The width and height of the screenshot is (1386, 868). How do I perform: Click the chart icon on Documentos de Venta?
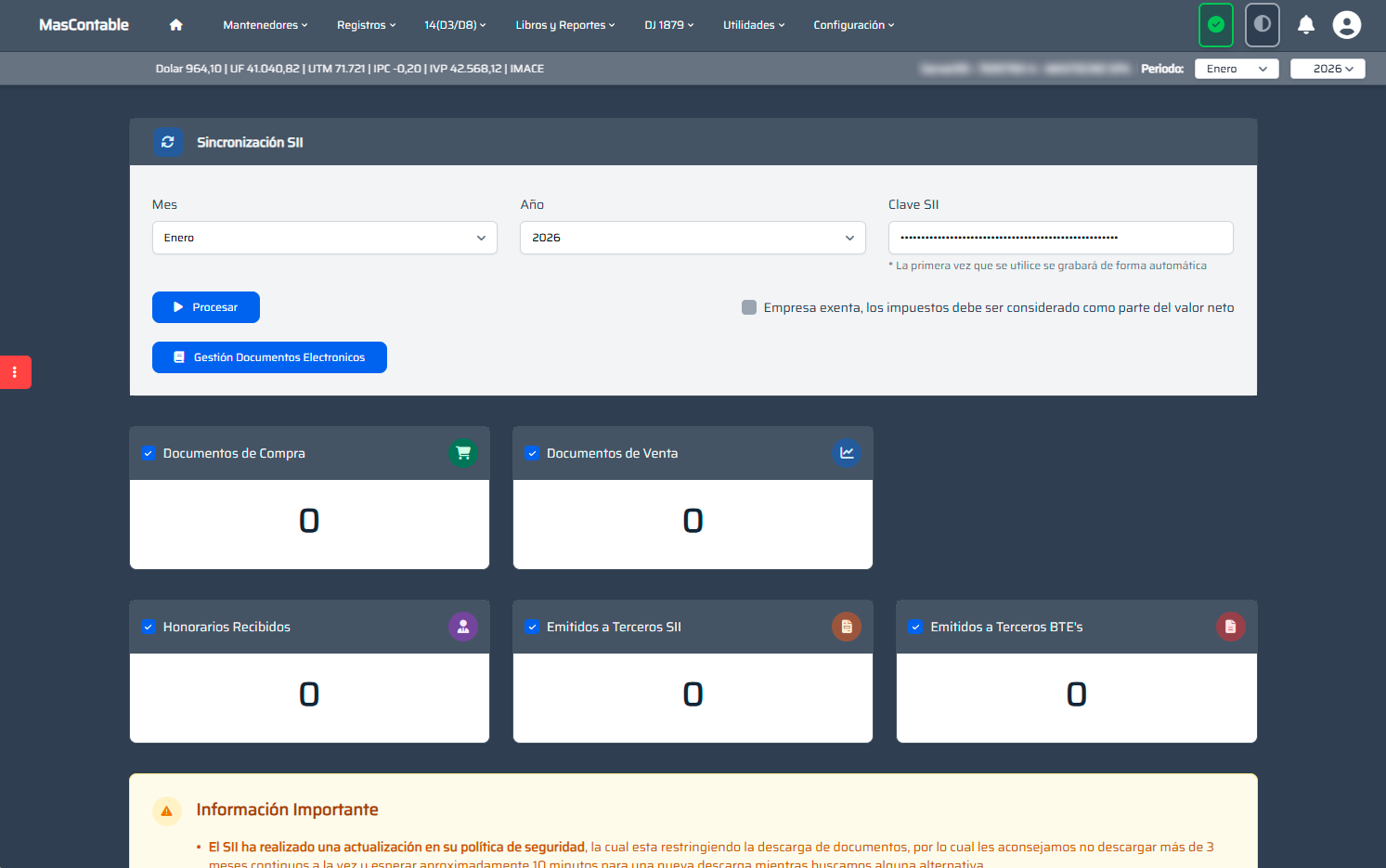[847, 453]
